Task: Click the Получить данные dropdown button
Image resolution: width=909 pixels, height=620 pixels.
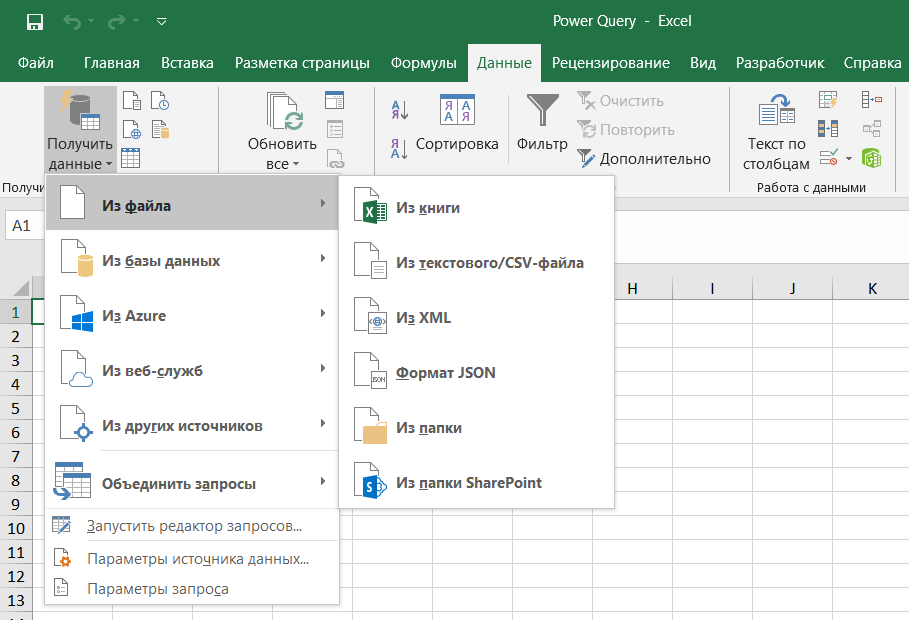Action: click(80, 130)
